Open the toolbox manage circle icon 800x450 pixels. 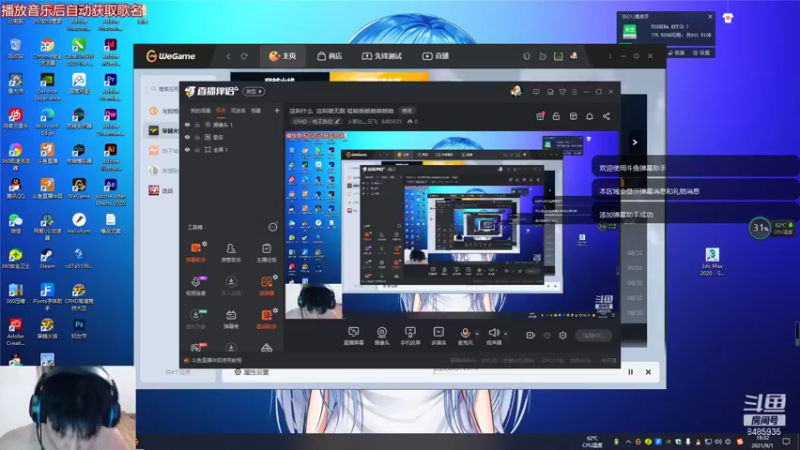[273, 227]
